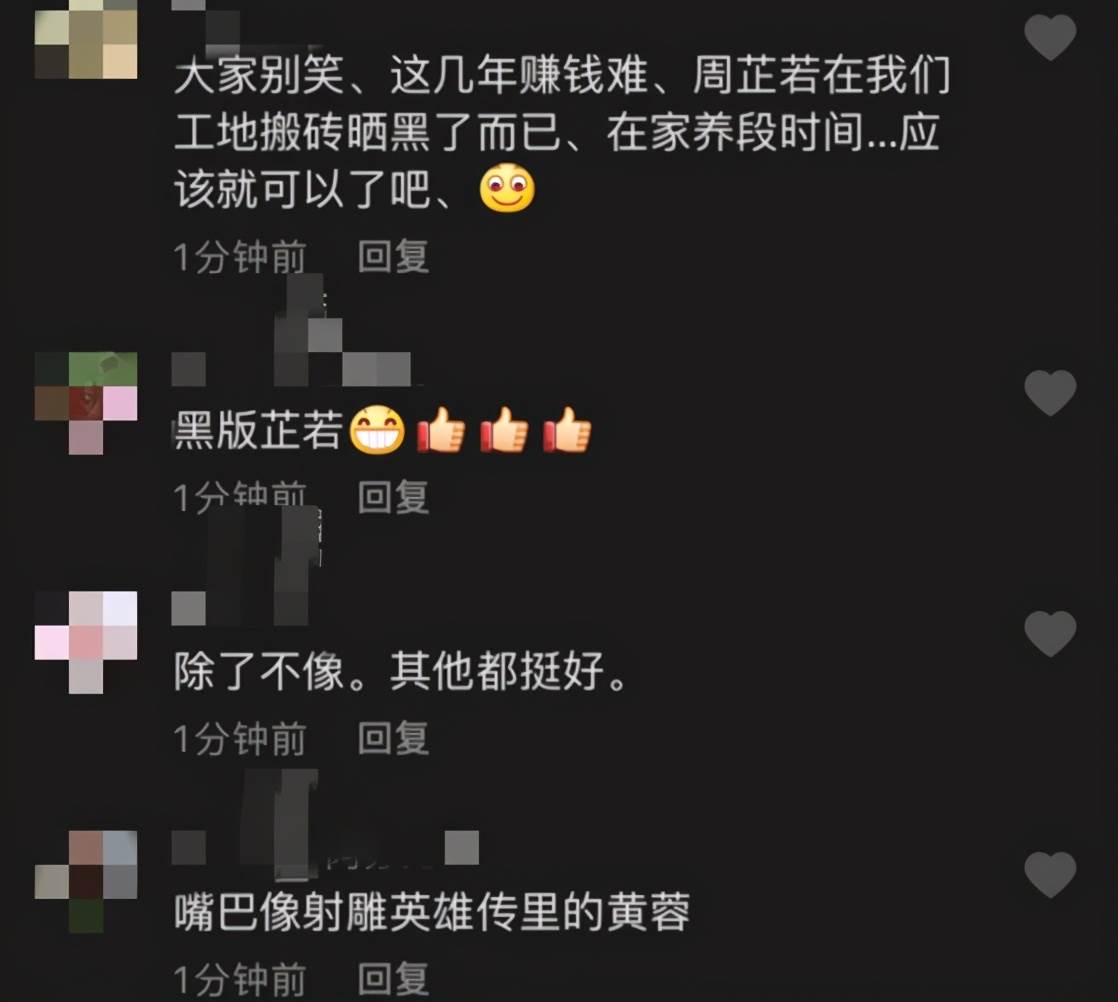Click the blushing emoji after 该就可以了吧
Viewport: 1118px width, 1002px height.
coord(507,188)
